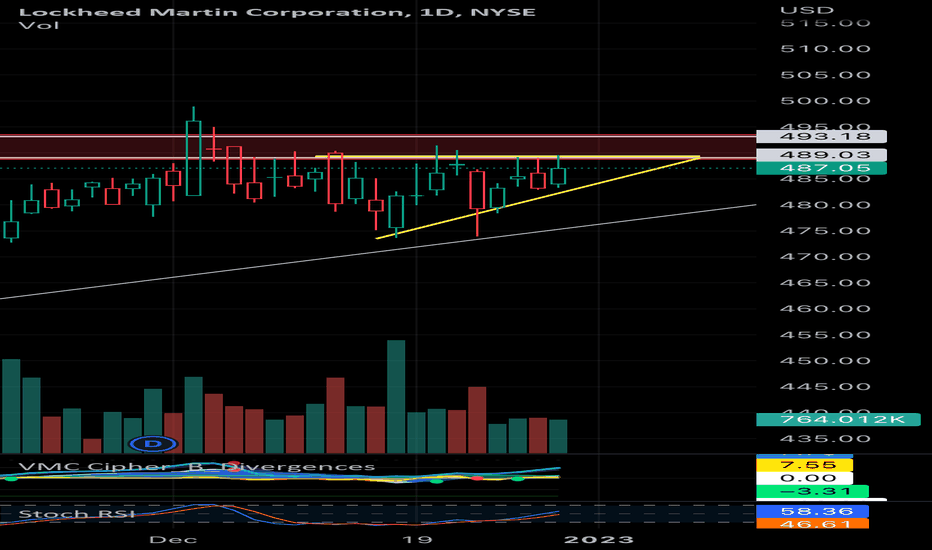This screenshot has height=550, width=932.
Task: Click the tallest green volume bar
Action: pyautogui.click(x=396, y=397)
